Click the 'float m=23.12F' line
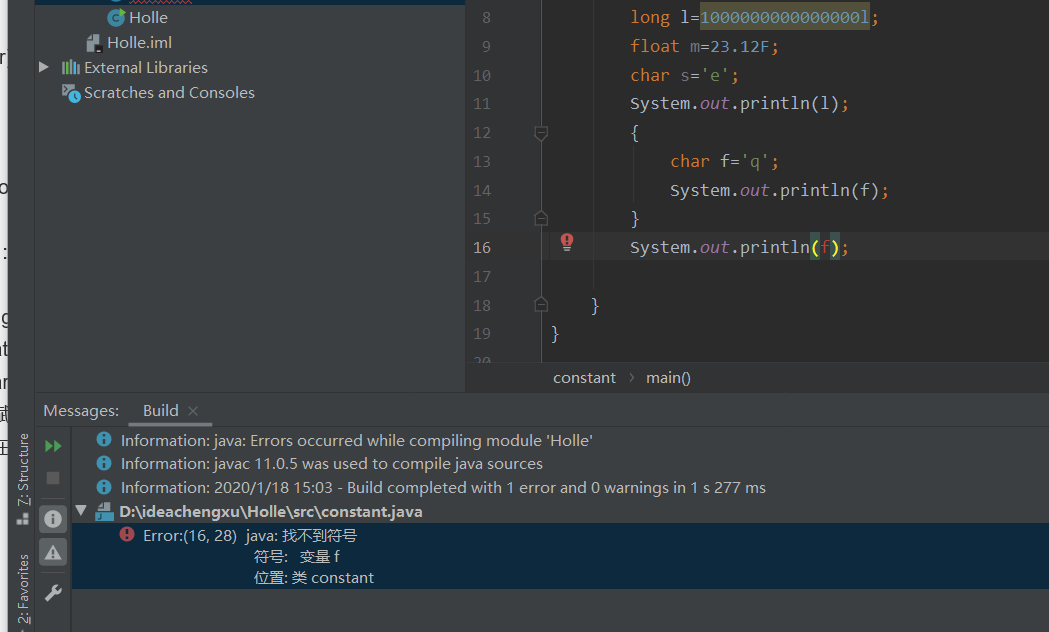The width and height of the screenshot is (1049, 632). click(704, 46)
